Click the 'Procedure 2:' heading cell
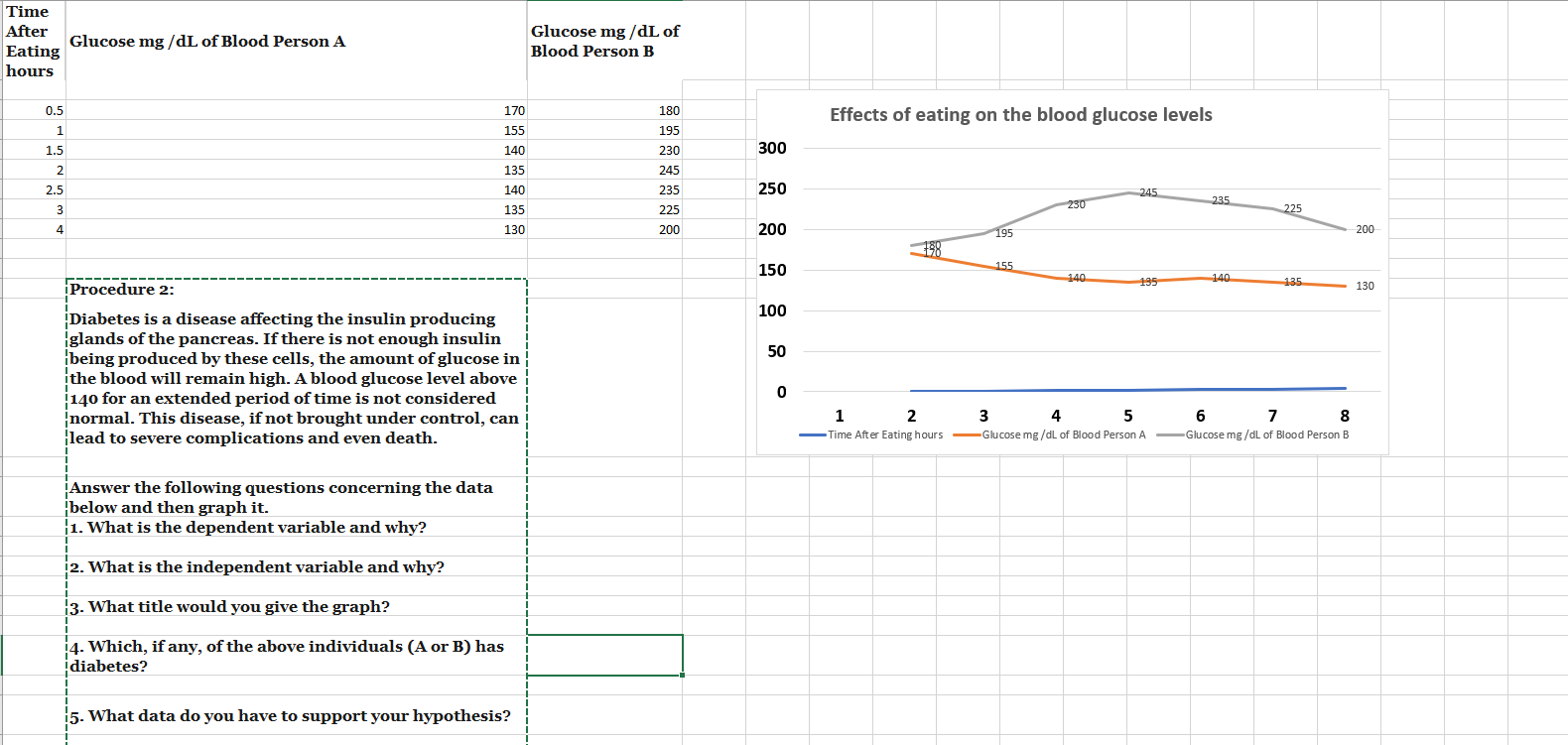The image size is (1568, 745). coord(296,289)
